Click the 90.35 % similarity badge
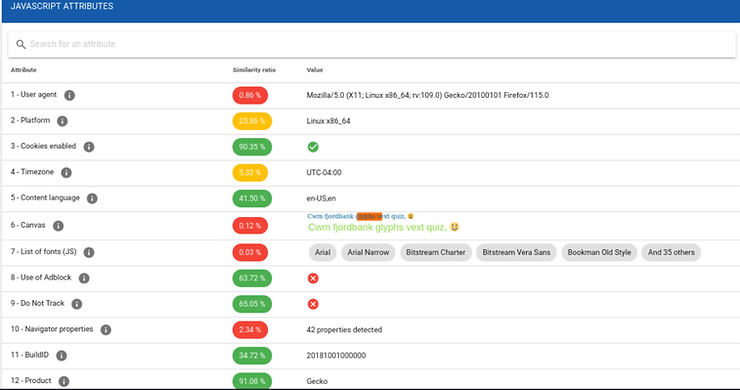Image resolution: width=740 pixels, height=390 pixels. coord(252,147)
